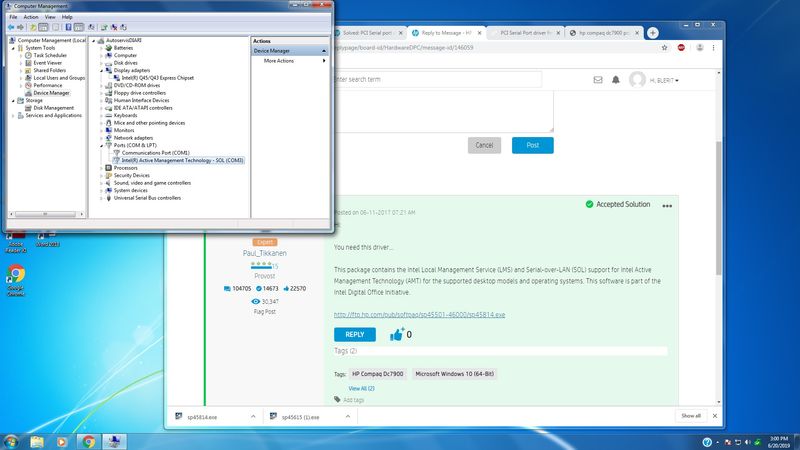Collapse the Storage tree node

(13, 101)
